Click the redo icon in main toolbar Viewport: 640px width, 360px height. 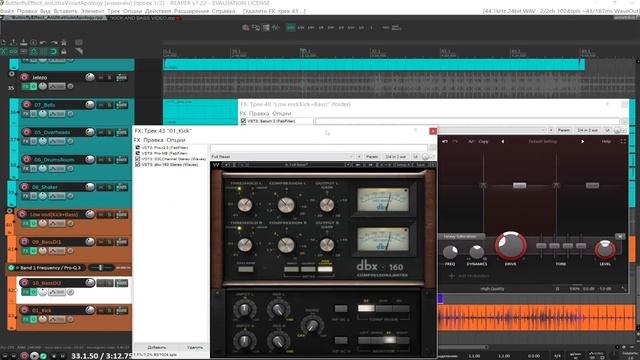(54, 42)
